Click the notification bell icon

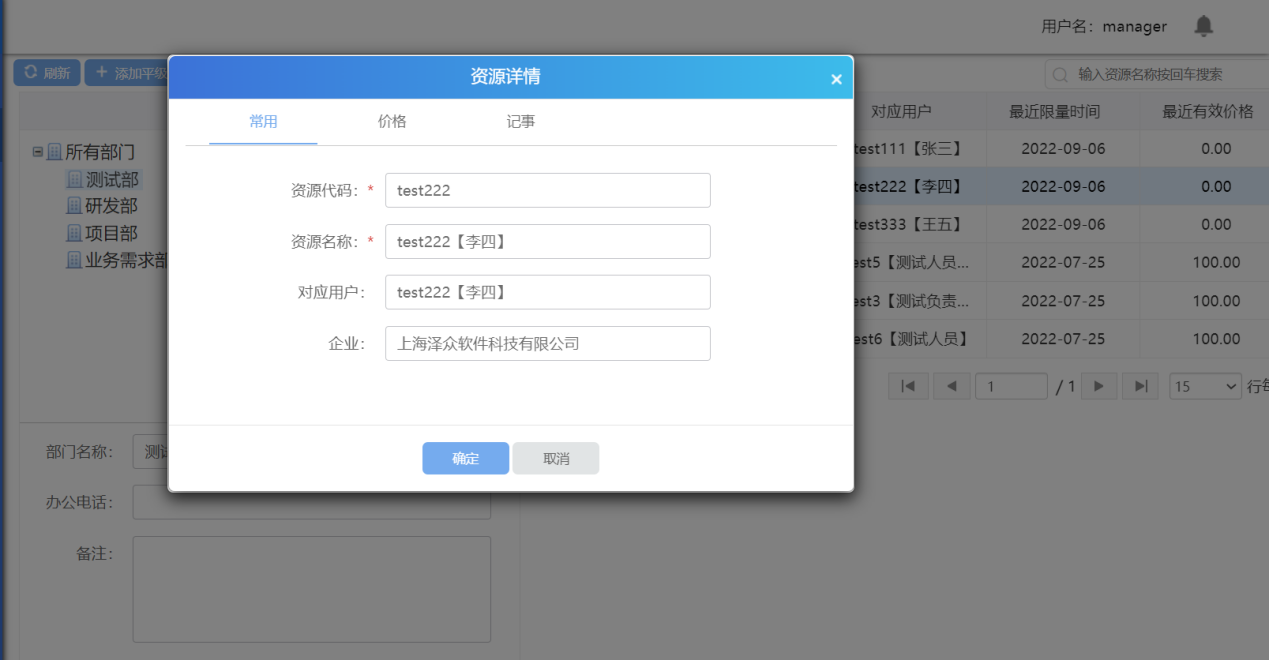coord(1204,27)
